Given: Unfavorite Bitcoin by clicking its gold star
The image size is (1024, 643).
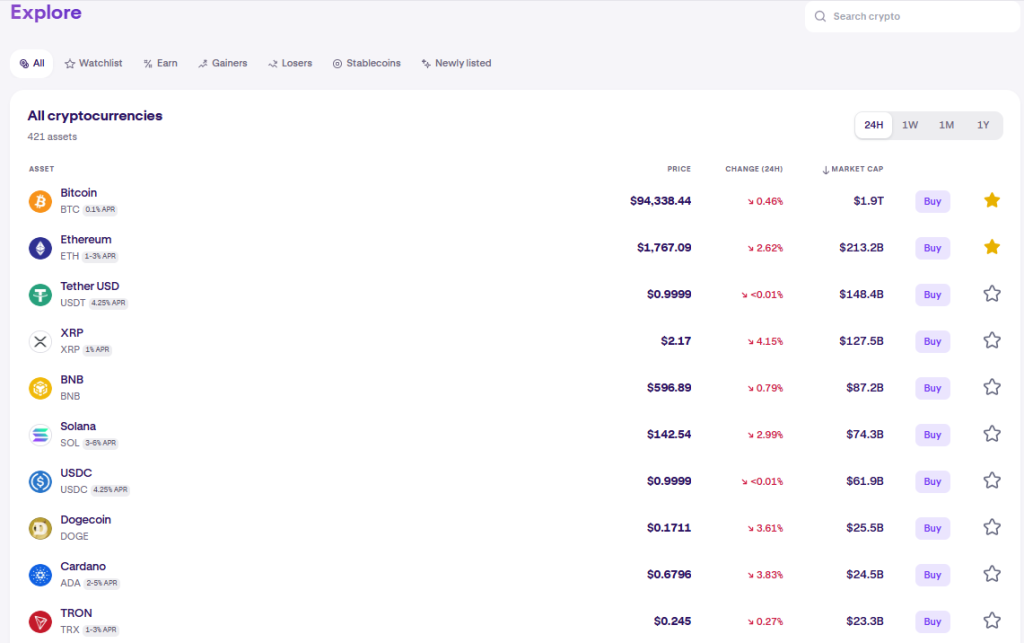Looking at the screenshot, I should coord(992,200).
